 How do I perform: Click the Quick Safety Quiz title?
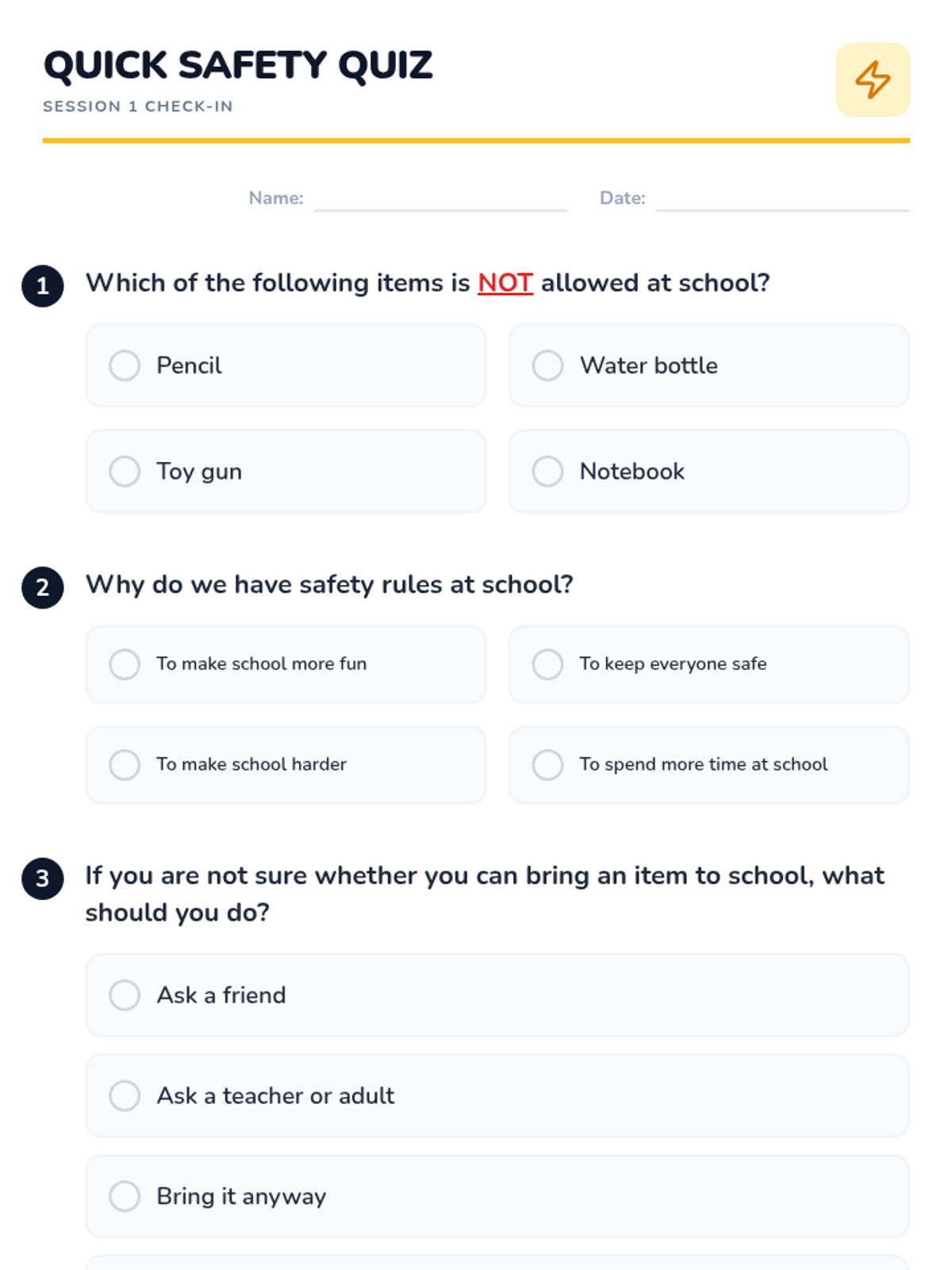[238, 65]
